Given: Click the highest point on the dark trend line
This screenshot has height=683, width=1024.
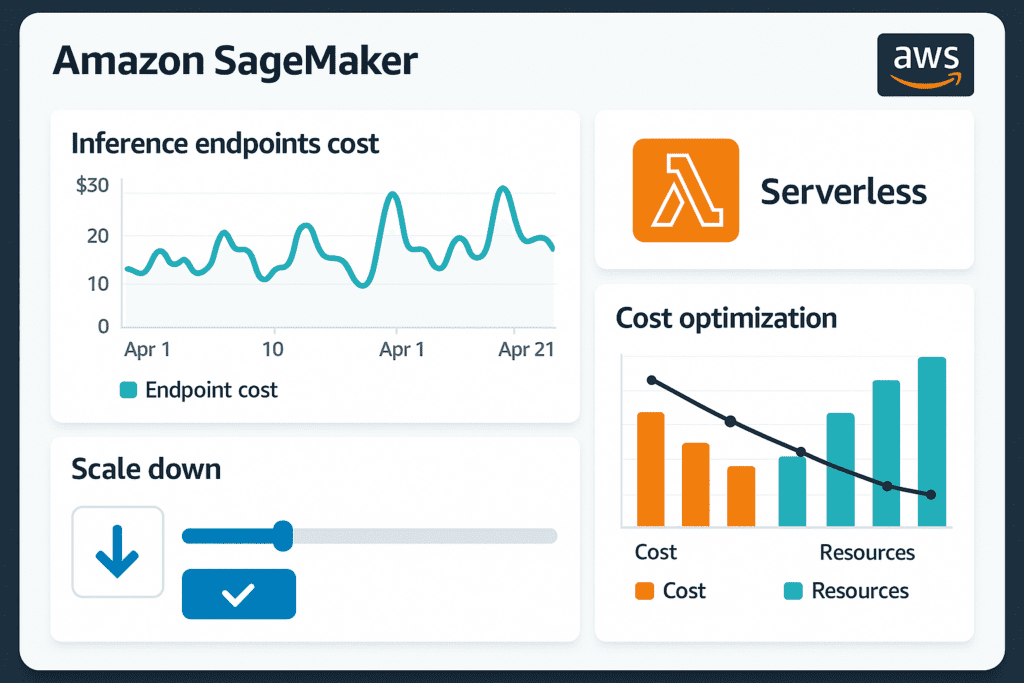Looking at the screenshot, I should [651, 380].
